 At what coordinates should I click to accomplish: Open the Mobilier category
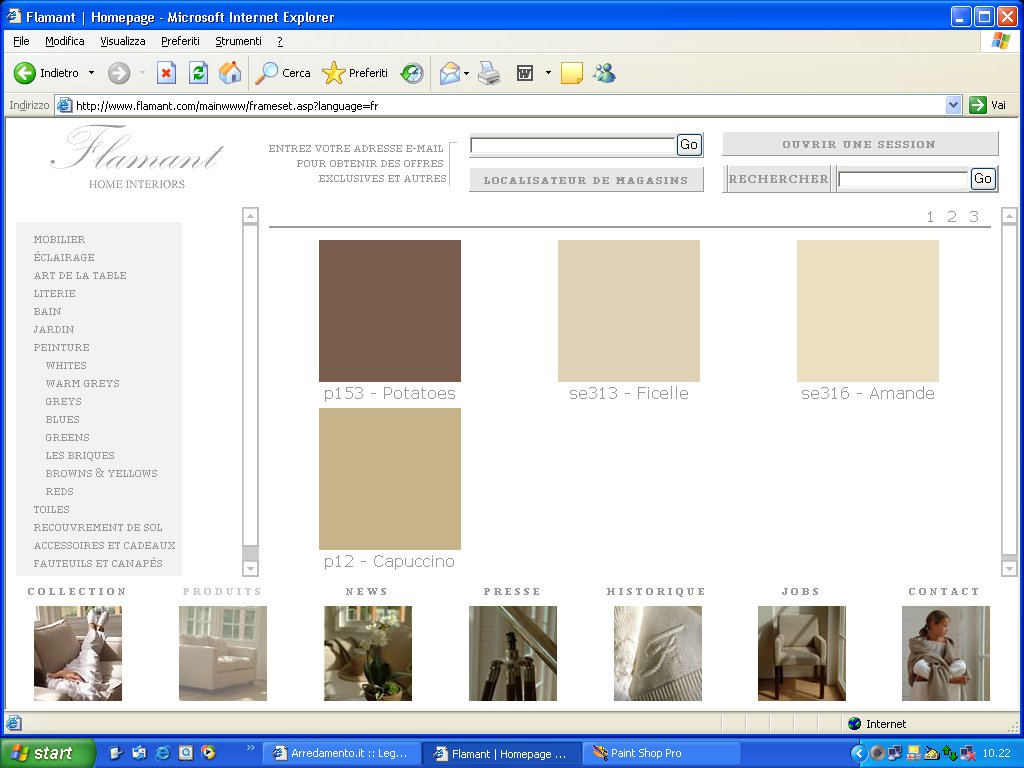[x=59, y=240]
